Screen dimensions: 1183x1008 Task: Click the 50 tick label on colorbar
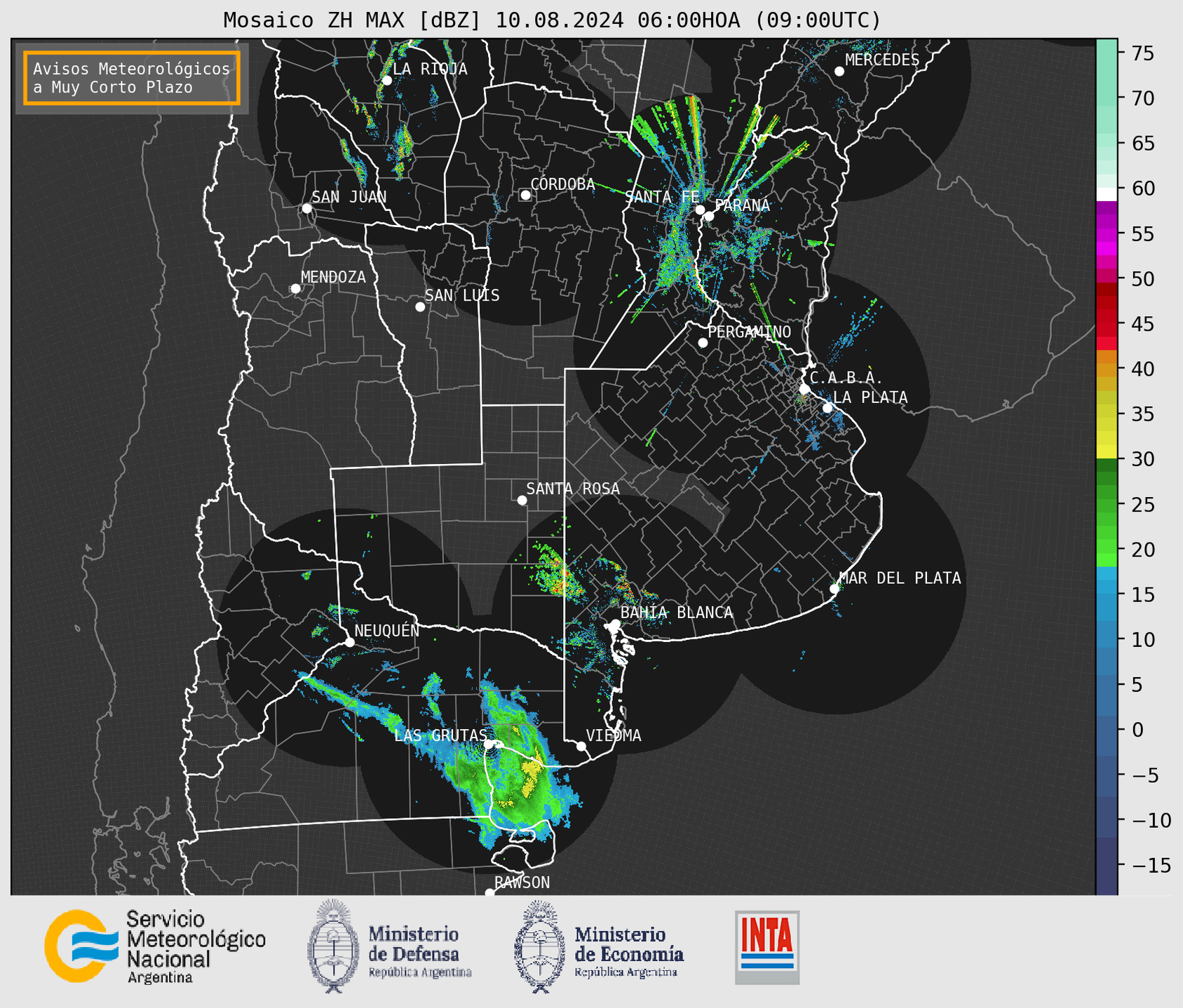point(1143,279)
